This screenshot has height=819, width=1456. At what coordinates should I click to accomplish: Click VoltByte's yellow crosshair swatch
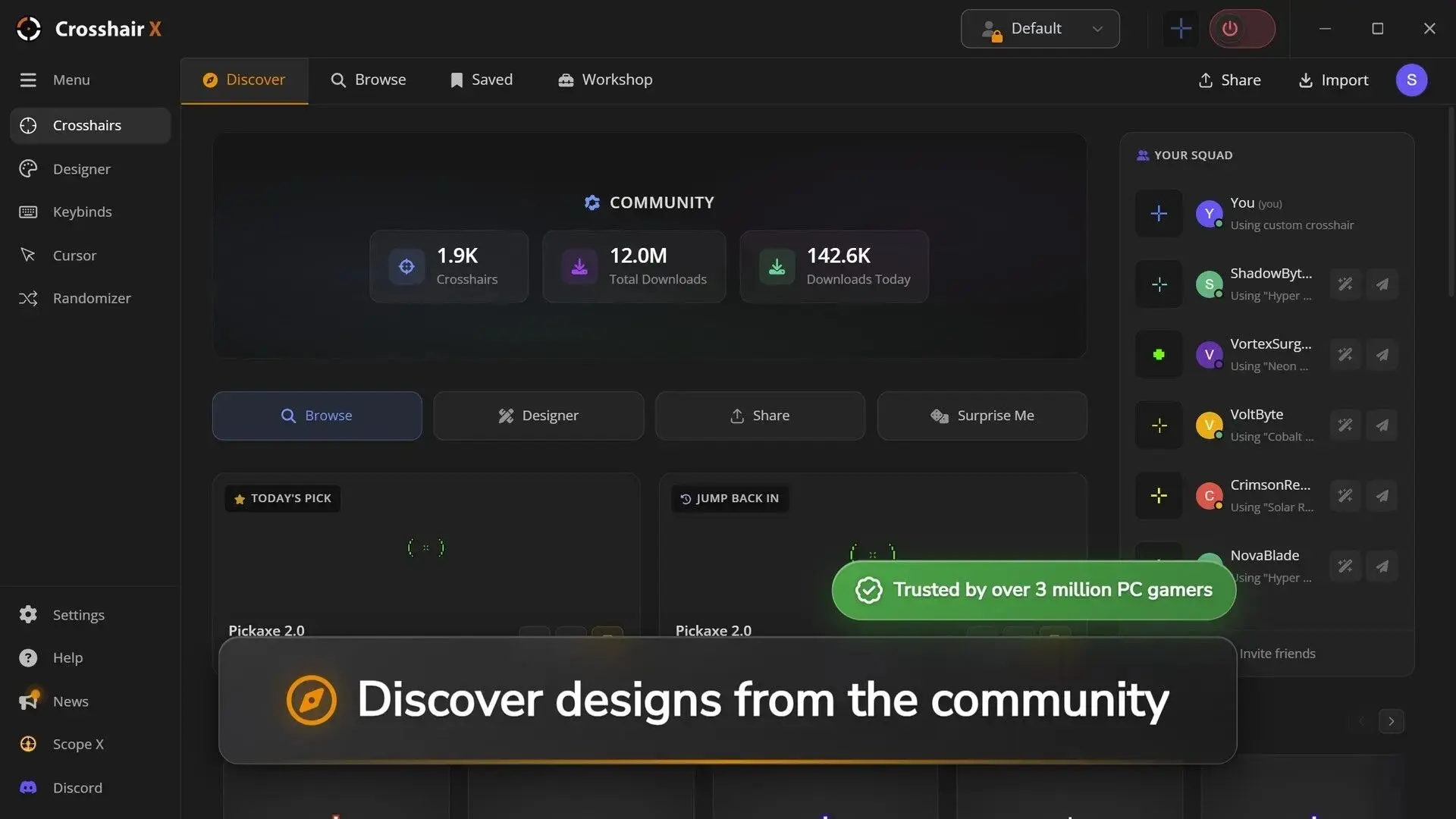1159,425
